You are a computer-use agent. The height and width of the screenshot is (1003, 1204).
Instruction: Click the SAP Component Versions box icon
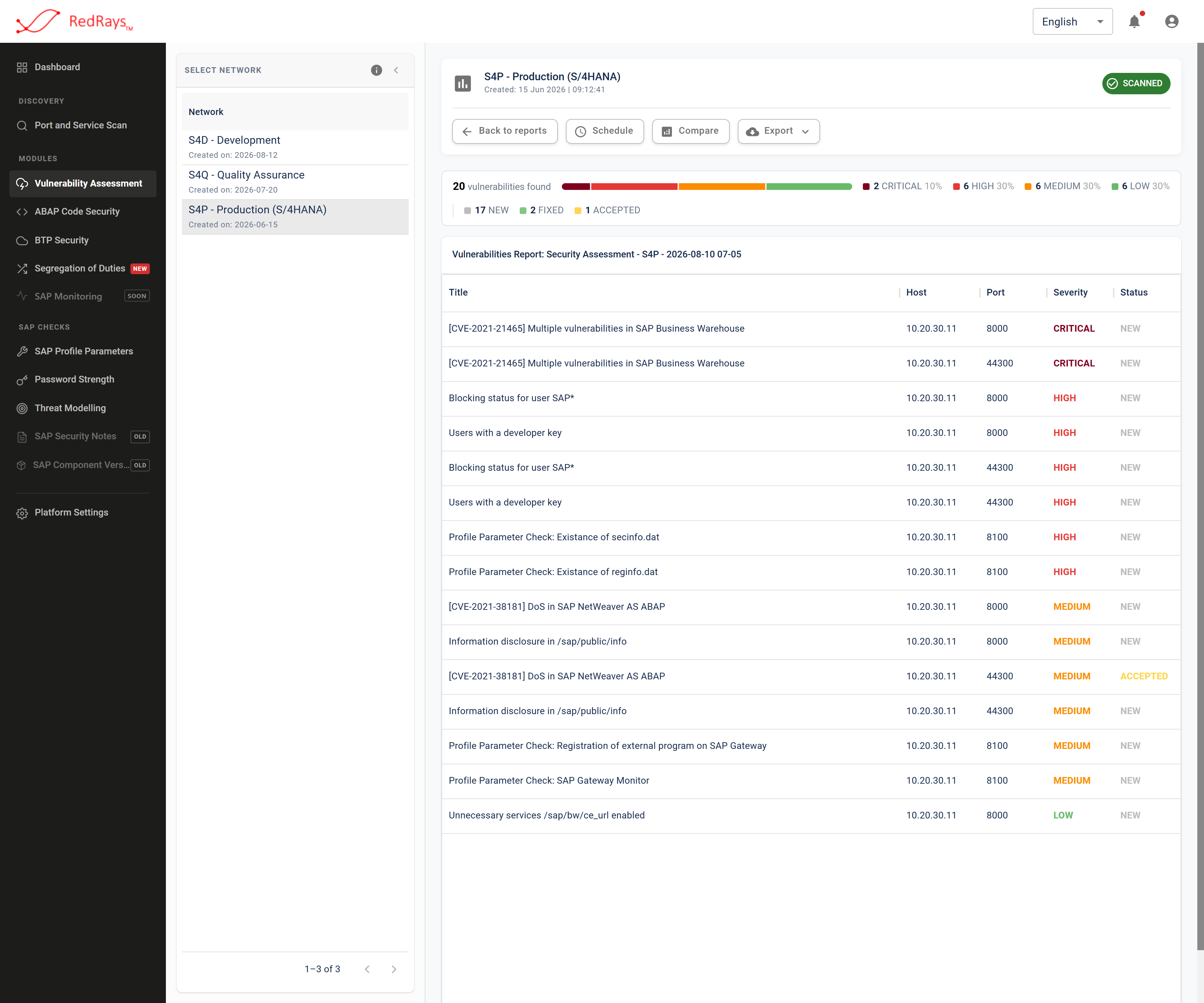pyautogui.click(x=22, y=465)
